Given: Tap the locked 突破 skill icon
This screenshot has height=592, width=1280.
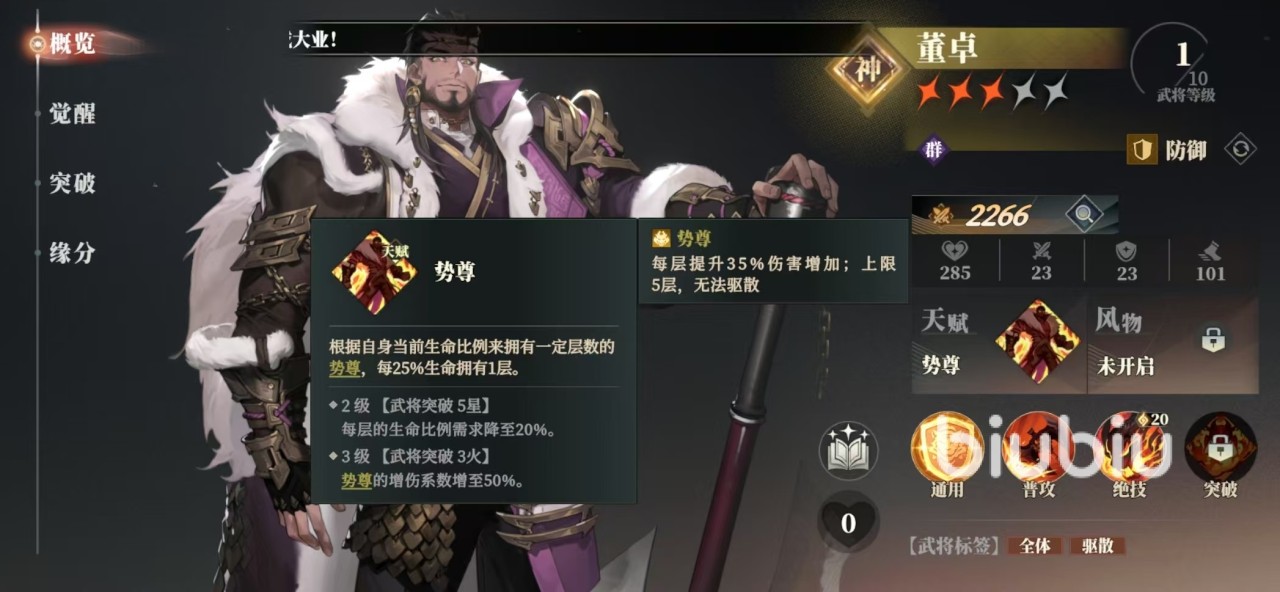Looking at the screenshot, I should pos(1220,446).
